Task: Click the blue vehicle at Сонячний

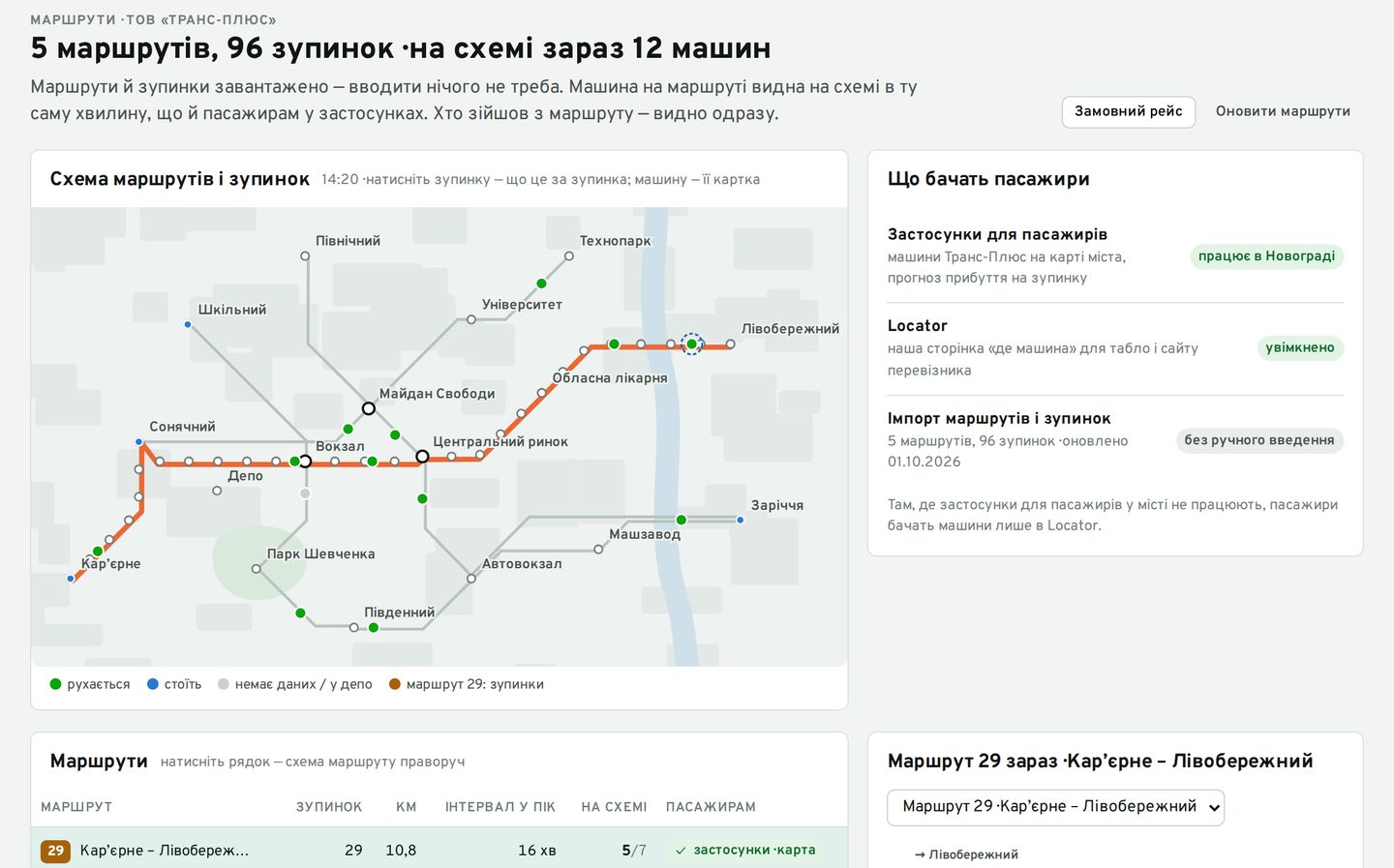Action: 139,441
